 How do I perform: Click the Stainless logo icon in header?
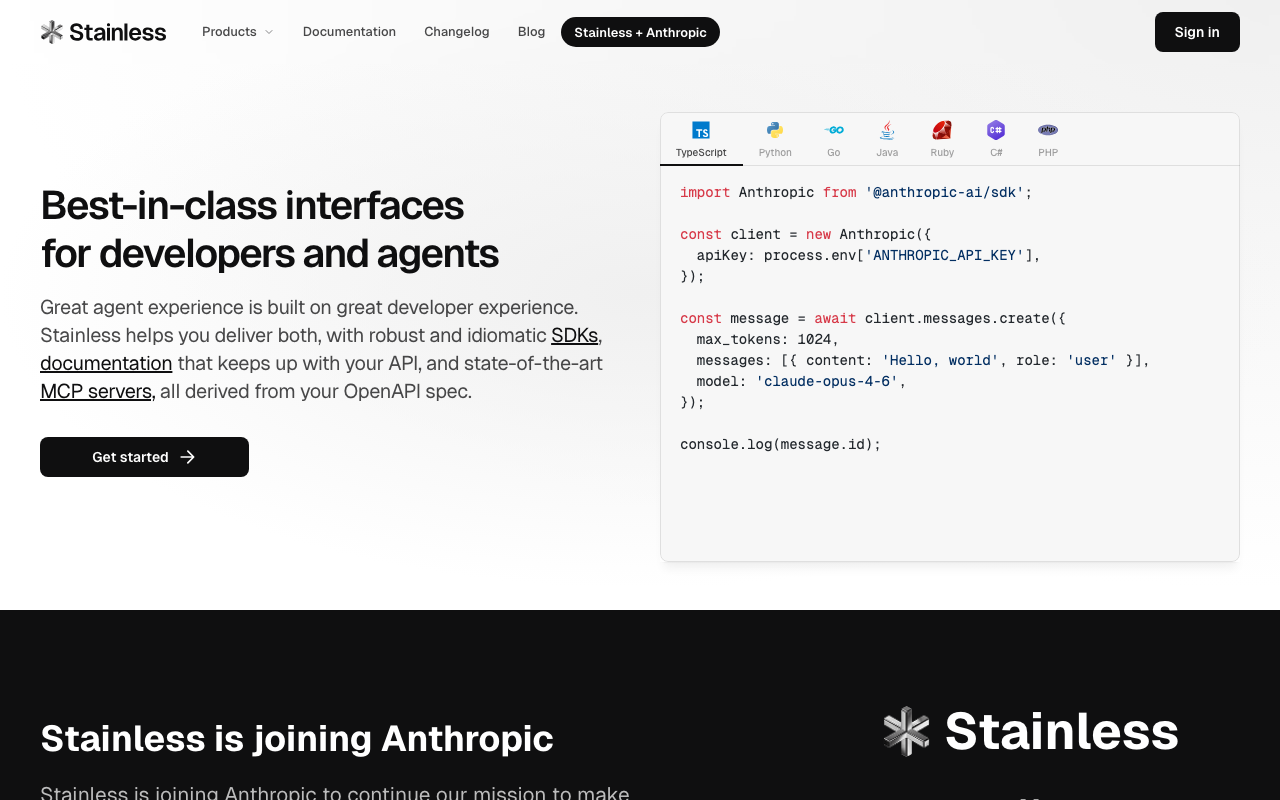tap(52, 32)
